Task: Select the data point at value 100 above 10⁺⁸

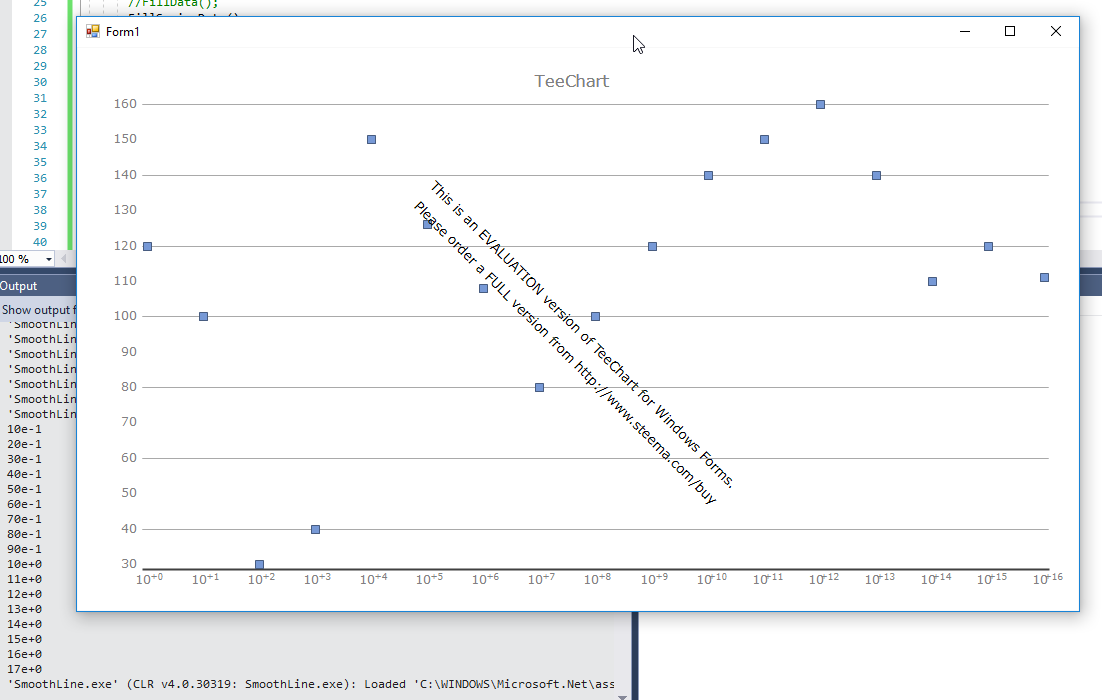Action: [x=596, y=317]
